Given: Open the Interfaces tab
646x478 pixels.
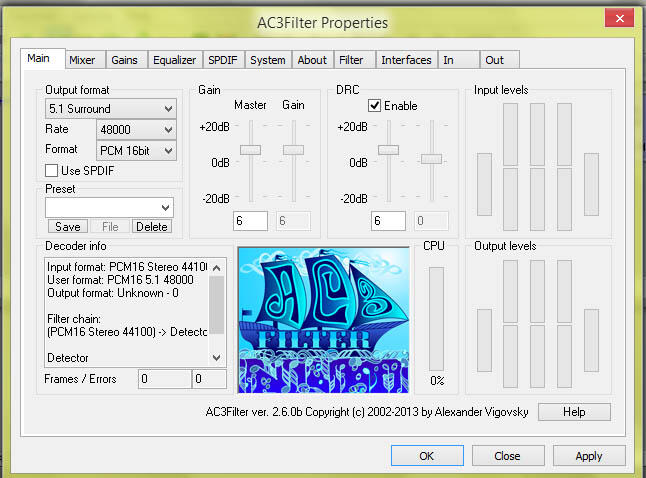Looking at the screenshot, I should 407,60.
